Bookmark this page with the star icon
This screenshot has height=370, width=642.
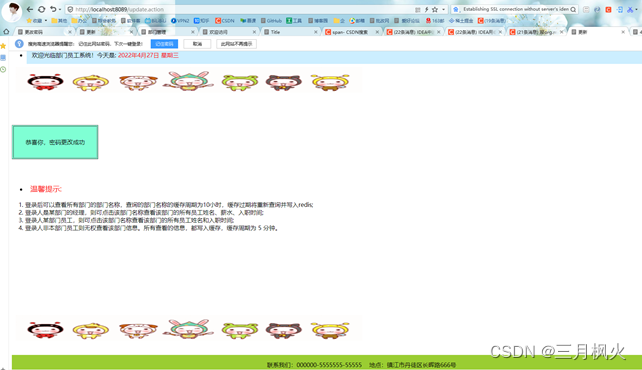[435, 9]
